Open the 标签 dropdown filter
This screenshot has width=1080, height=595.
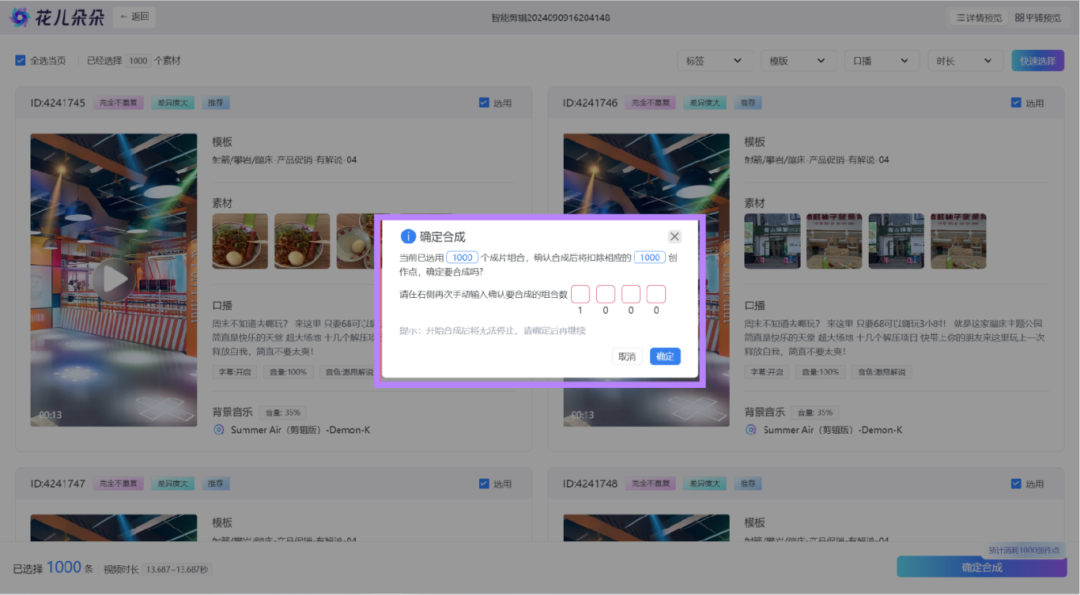click(x=714, y=61)
